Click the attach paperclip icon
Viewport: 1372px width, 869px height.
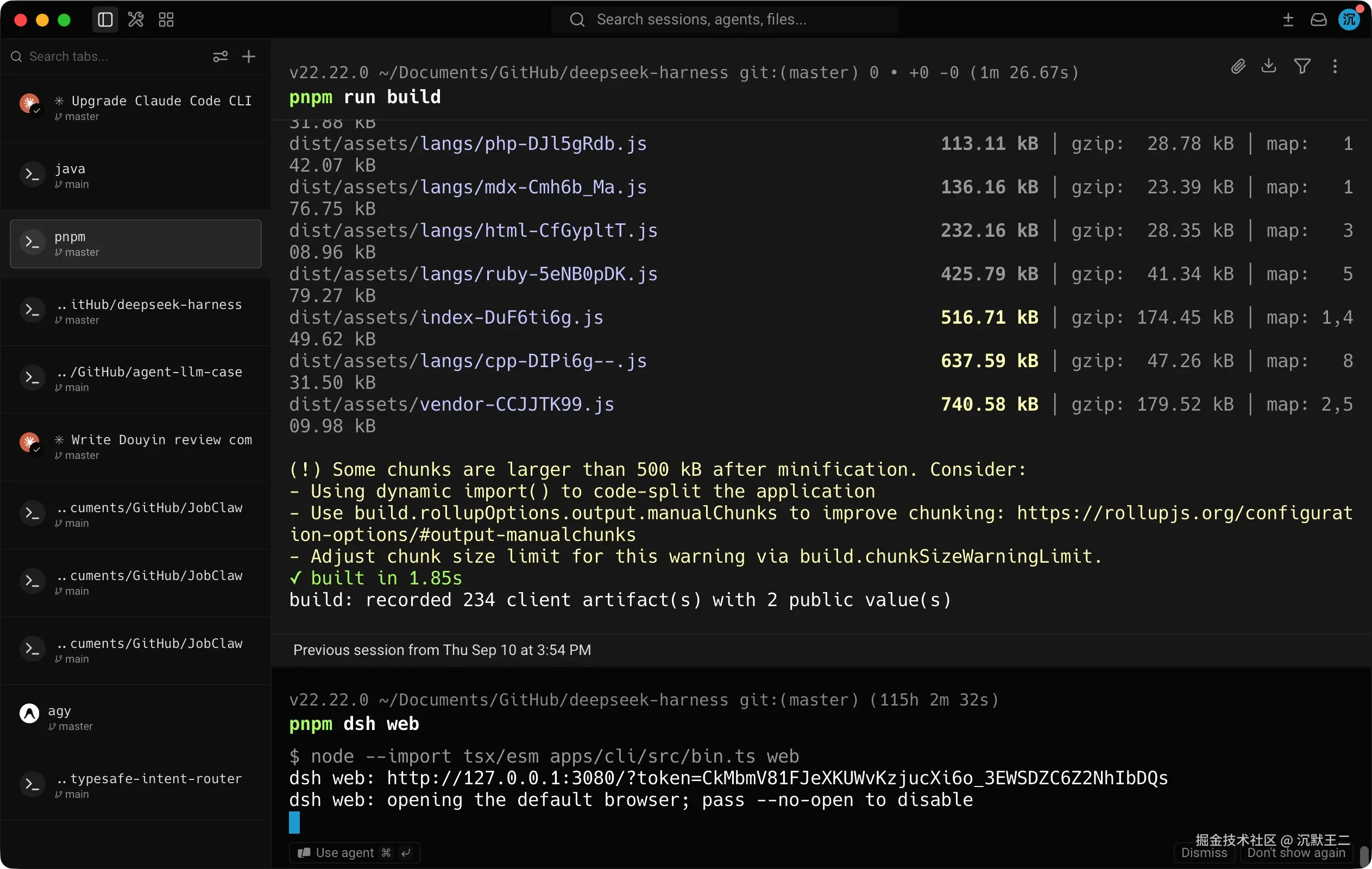click(x=1237, y=67)
